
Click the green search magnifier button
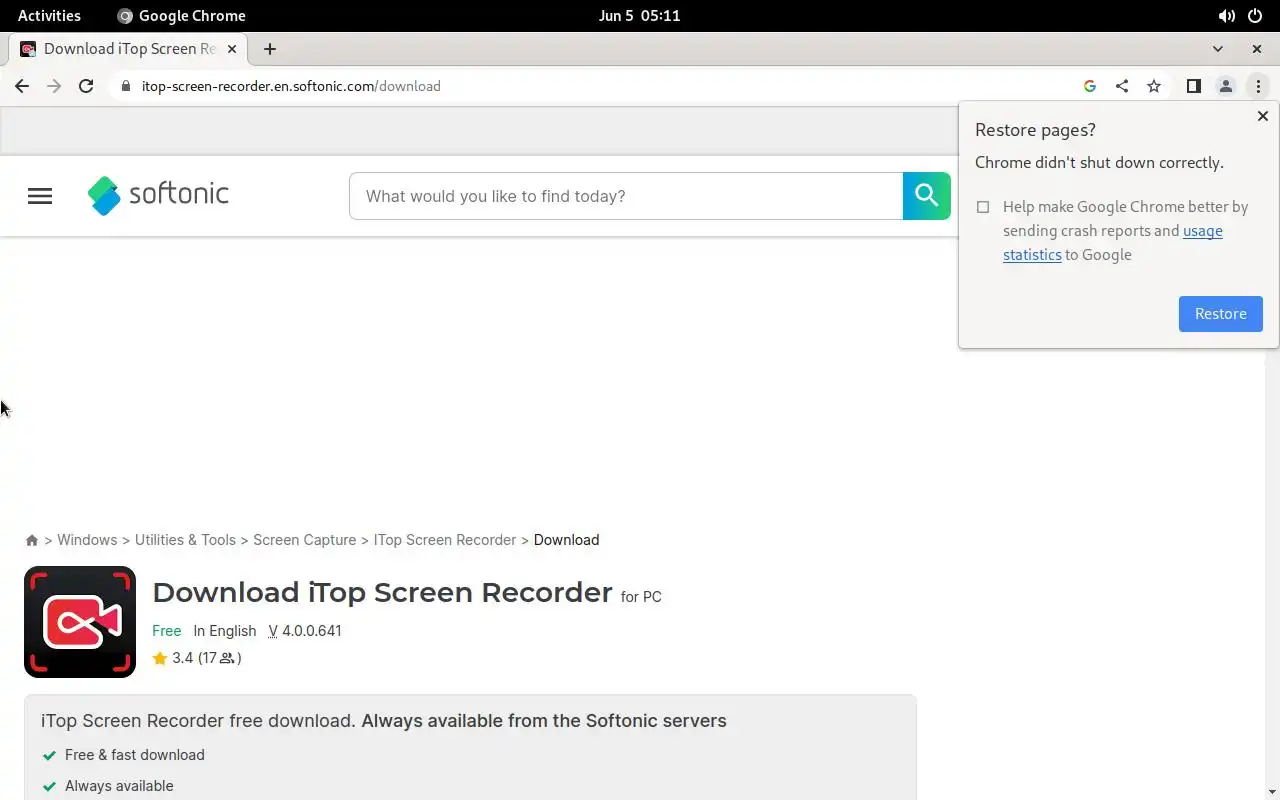click(x=927, y=196)
